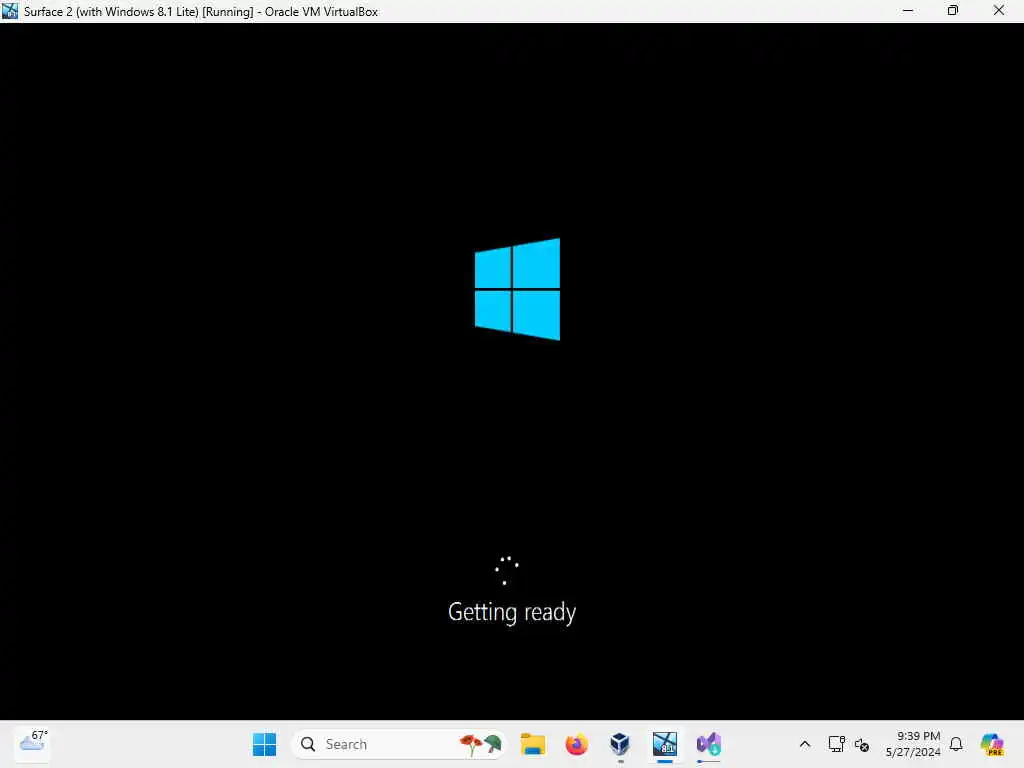Image resolution: width=1024 pixels, height=768 pixels.
Task: Restore down the VirtualBox VM window
Action: 953,11
